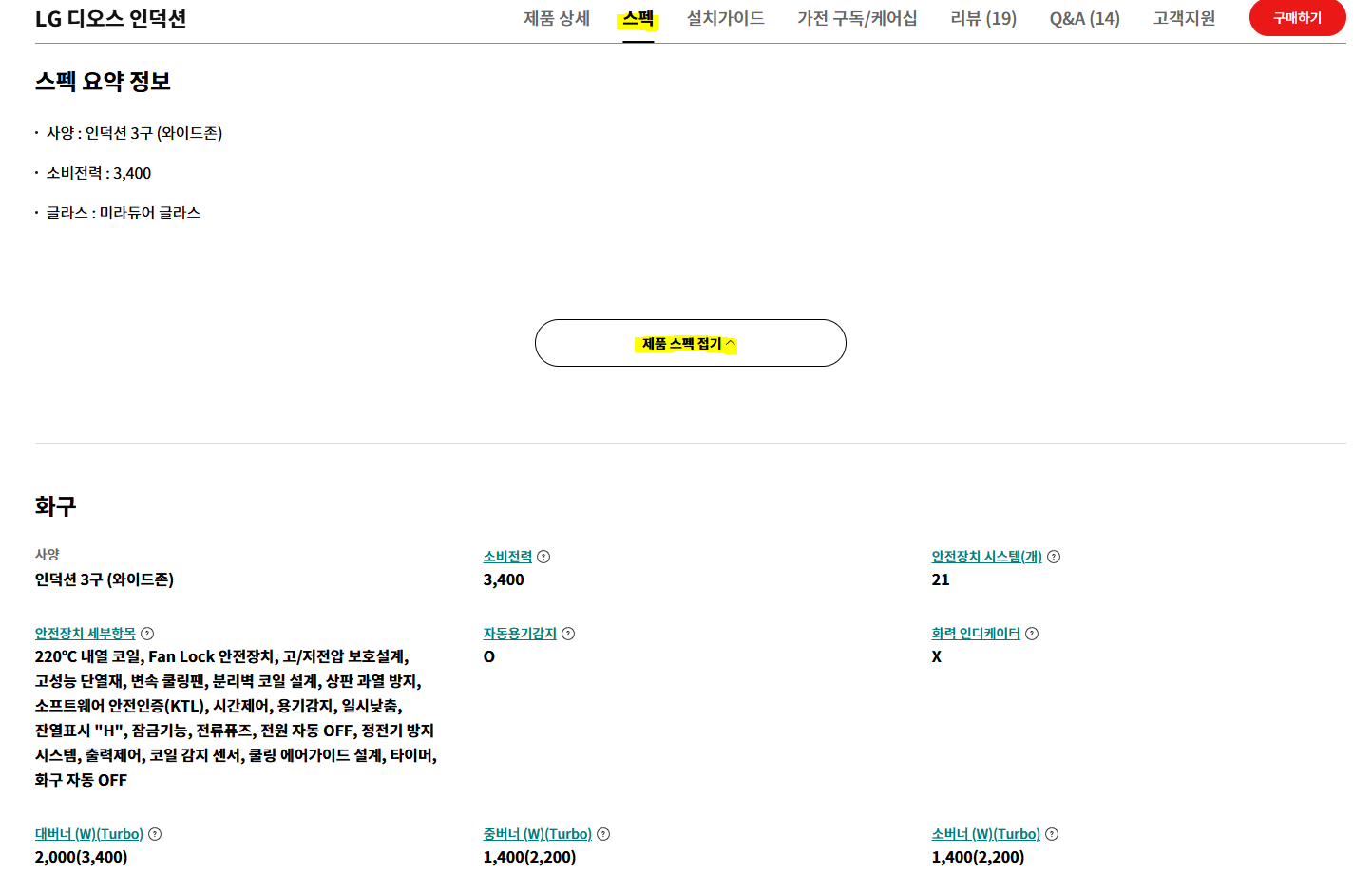Open the 안전장치 세부항목 term link
Image resolution: width=1372 pixels, height=873 pixels.
(x=86, y=634)
